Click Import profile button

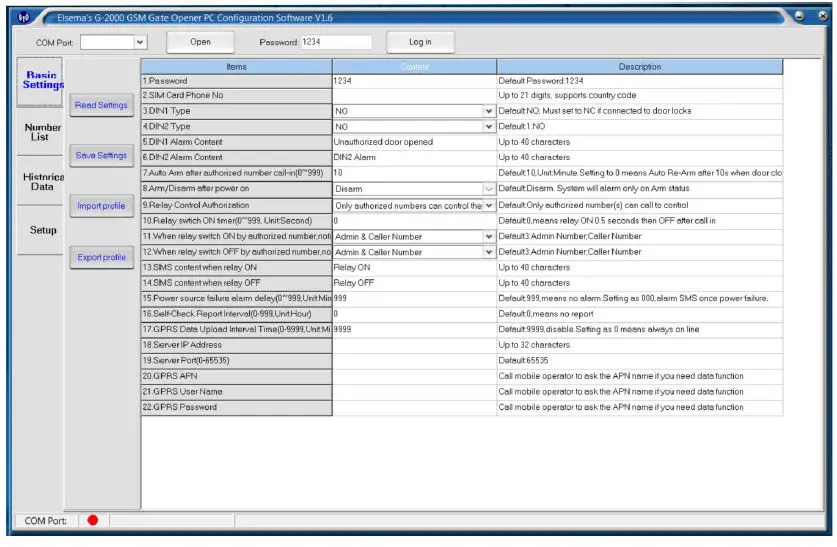(101, 206)
